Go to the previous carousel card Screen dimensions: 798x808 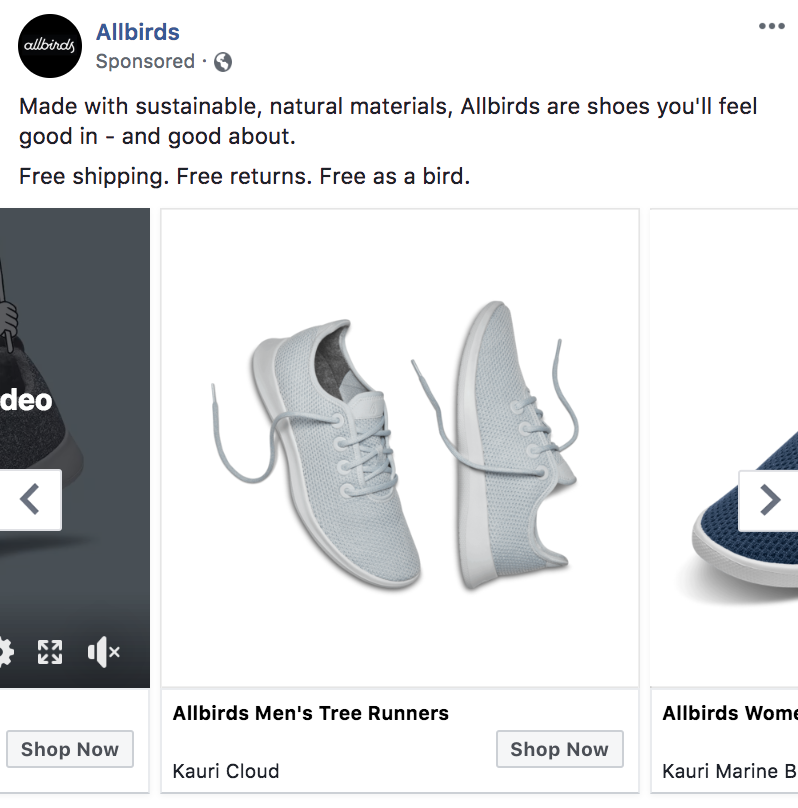pos(30,499)
